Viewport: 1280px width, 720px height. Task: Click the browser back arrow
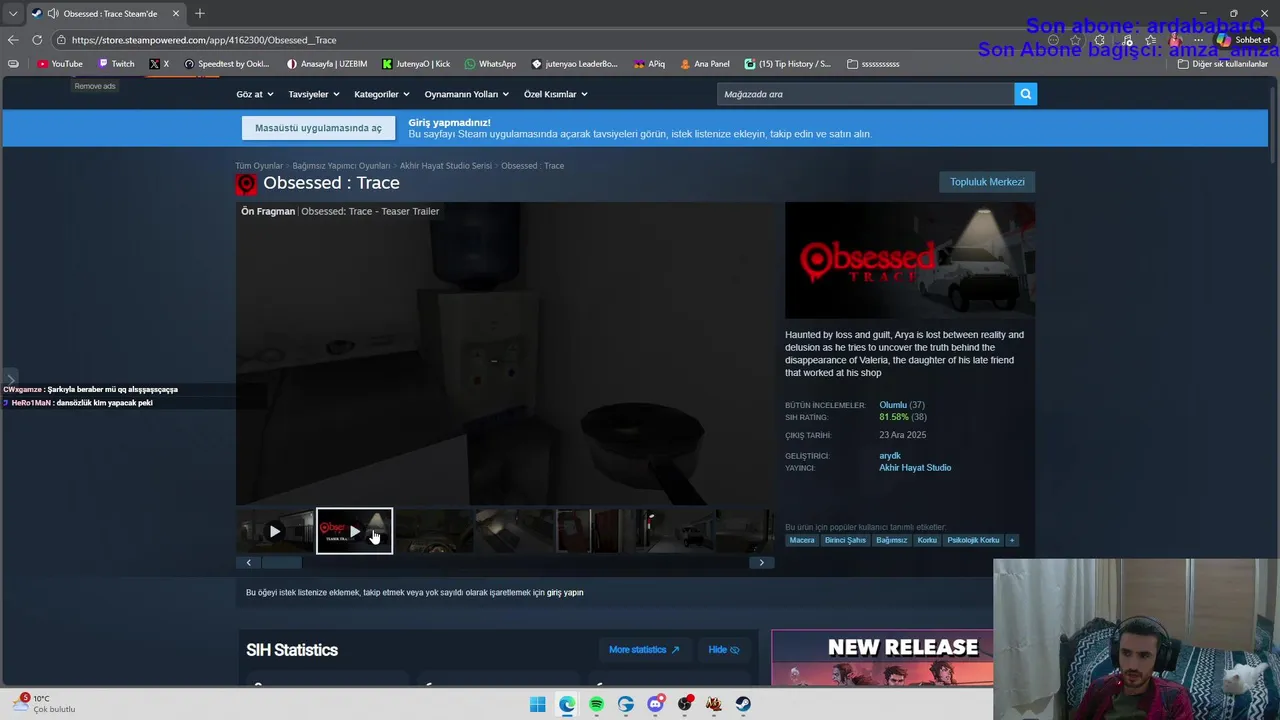(x=13, y=40)
